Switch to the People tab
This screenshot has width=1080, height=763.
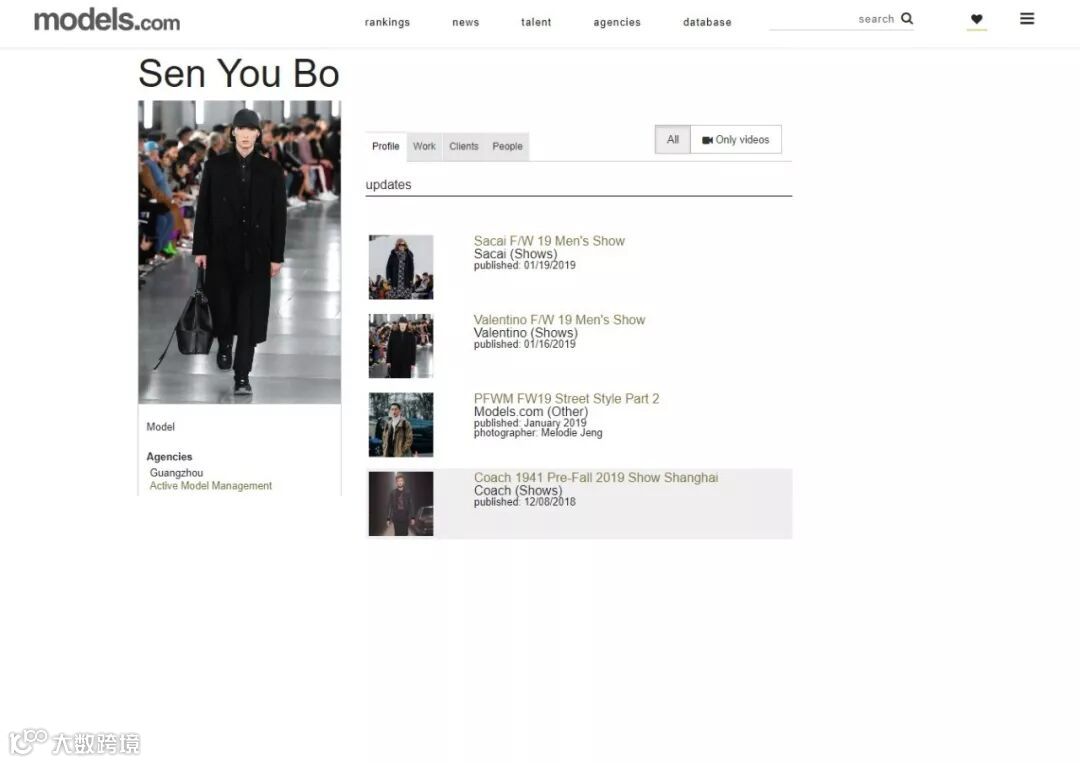coord(508,146)
